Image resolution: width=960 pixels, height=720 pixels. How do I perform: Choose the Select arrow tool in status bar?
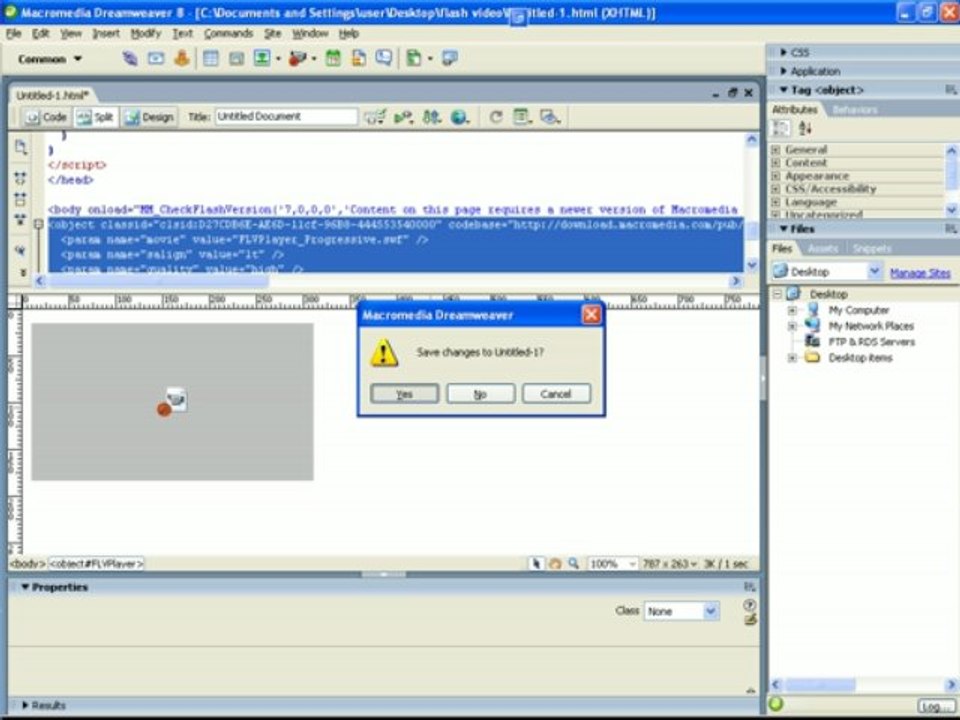(x=536, y=563)
